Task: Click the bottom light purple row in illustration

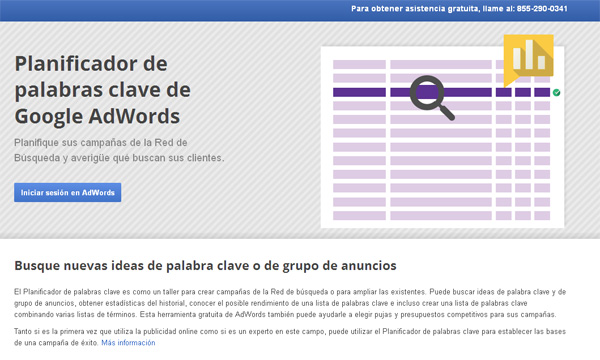Action: pyautogui.click(x=441, y=216)
